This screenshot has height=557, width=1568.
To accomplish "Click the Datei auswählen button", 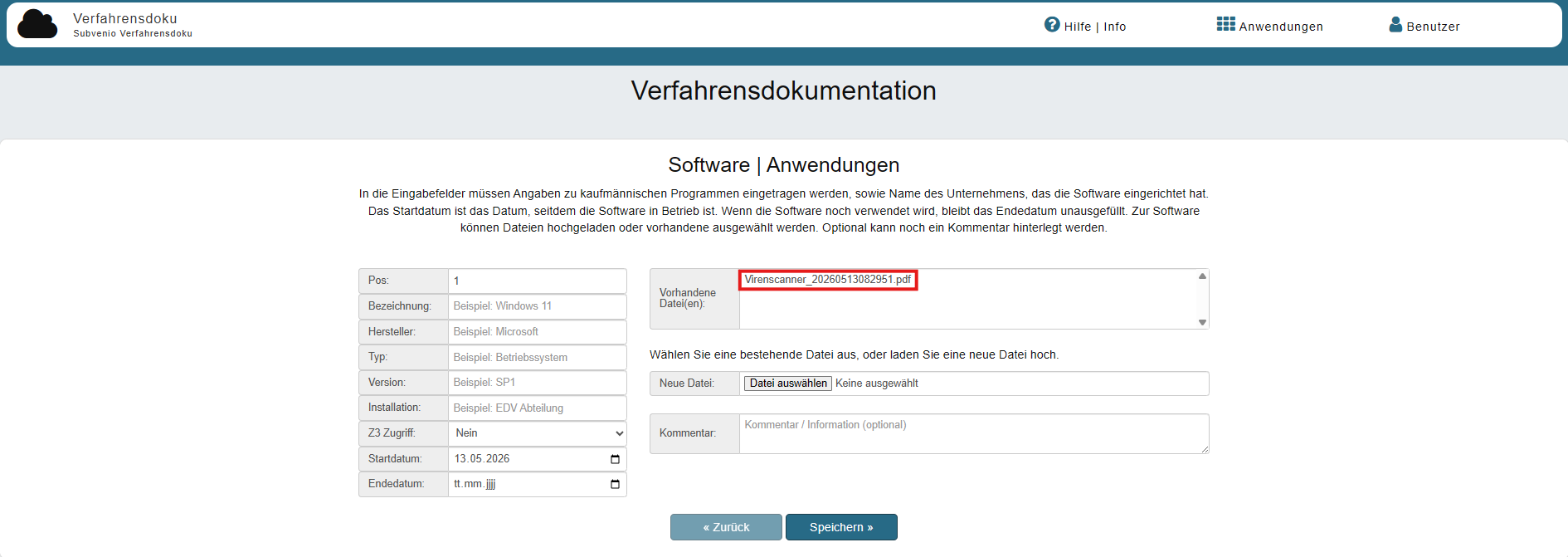I will (788, 384).
